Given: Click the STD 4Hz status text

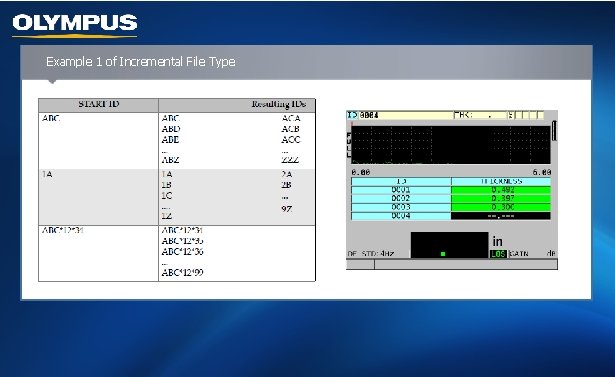Looking at the screenshot, I should 378,254.
